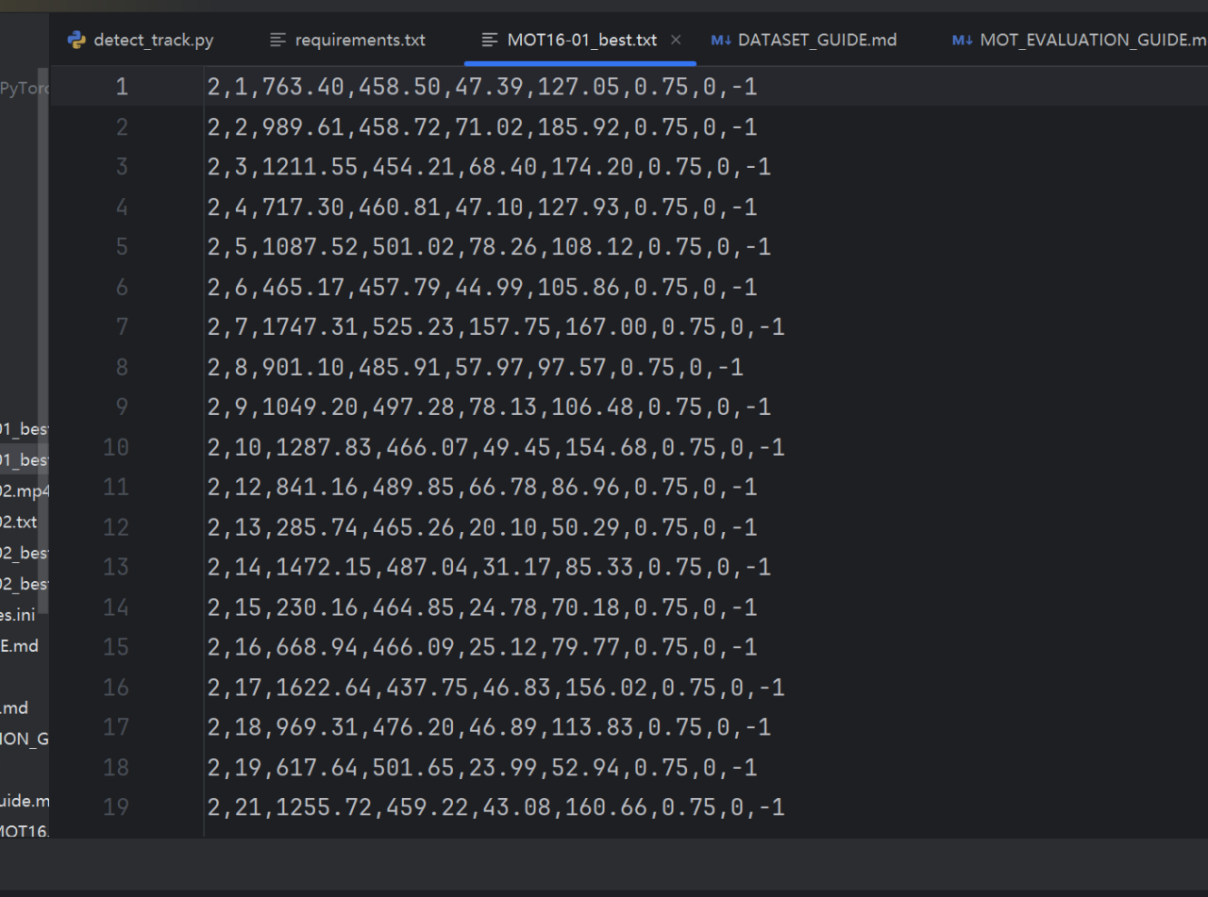
Task: Click line number 1 in the gutter
Action: point(121,87)
